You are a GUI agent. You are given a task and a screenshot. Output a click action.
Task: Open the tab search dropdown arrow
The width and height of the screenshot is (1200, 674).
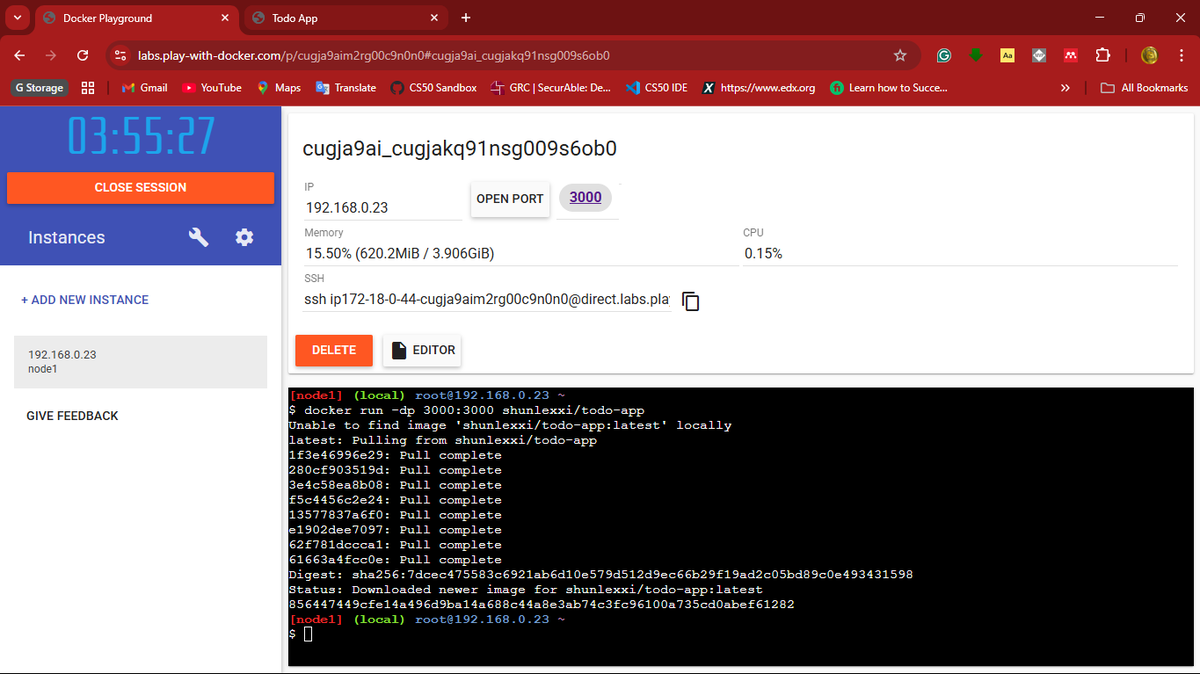click(17, 18)
